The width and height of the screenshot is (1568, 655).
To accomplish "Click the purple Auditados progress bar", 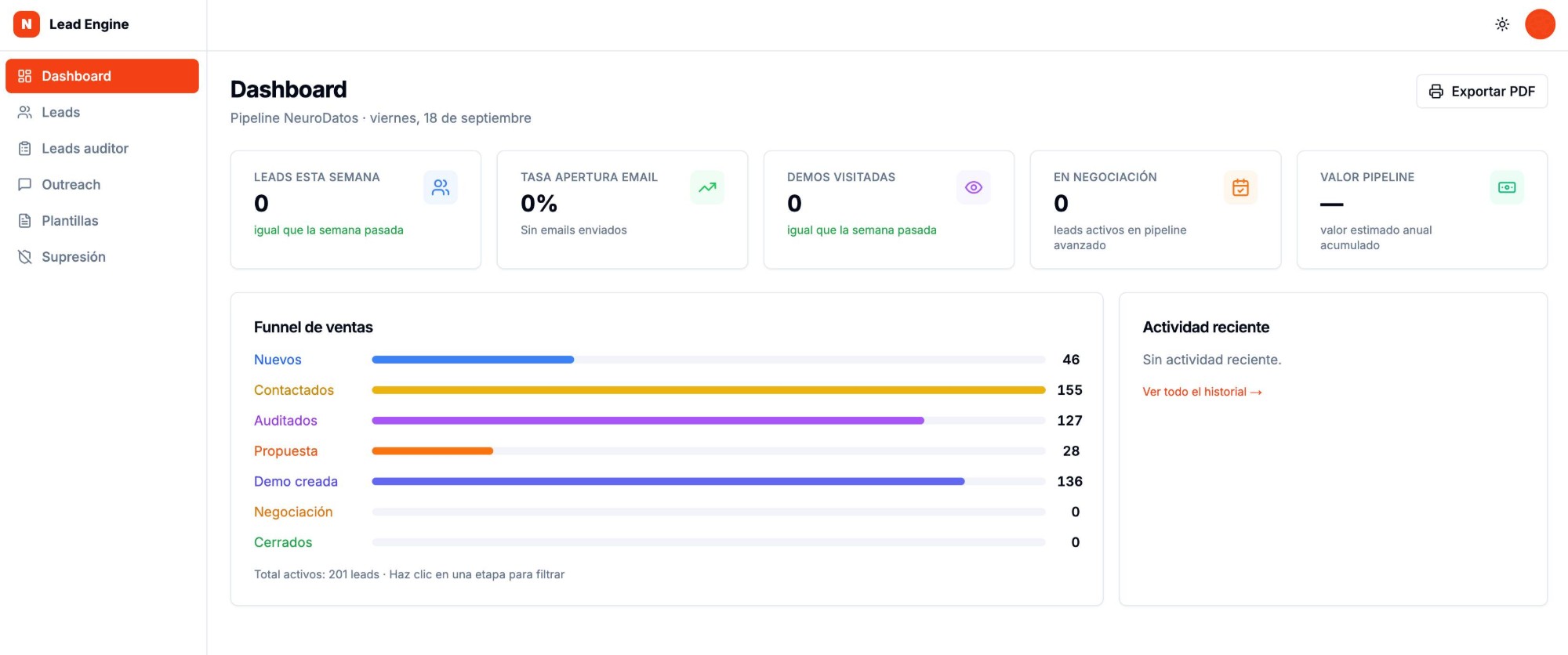I will pyautogui.click(x=648, y=421).
